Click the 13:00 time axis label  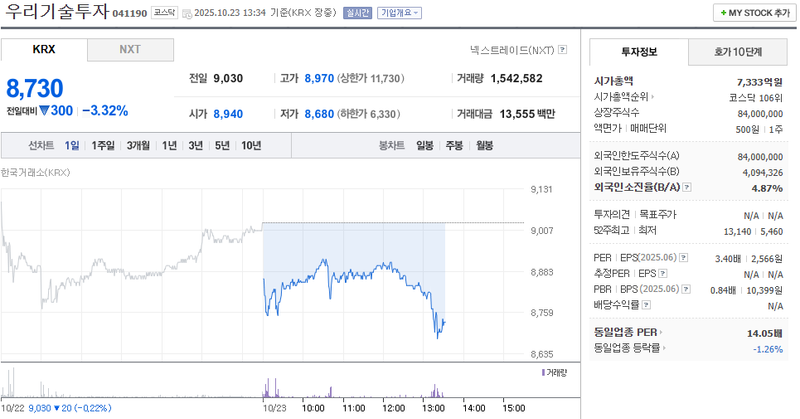pos(433,408)
